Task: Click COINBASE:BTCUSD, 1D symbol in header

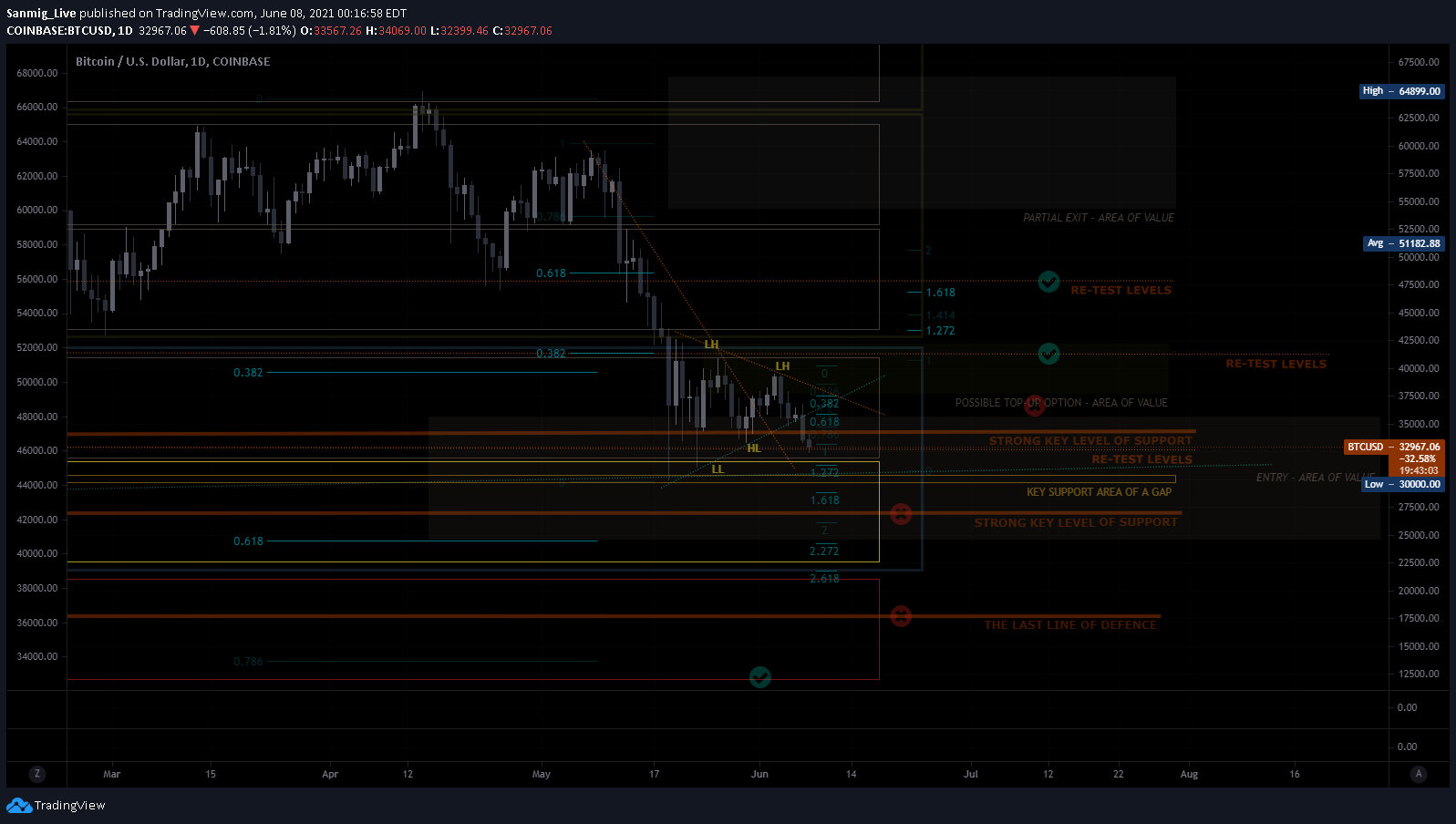Action: [69, 31]
